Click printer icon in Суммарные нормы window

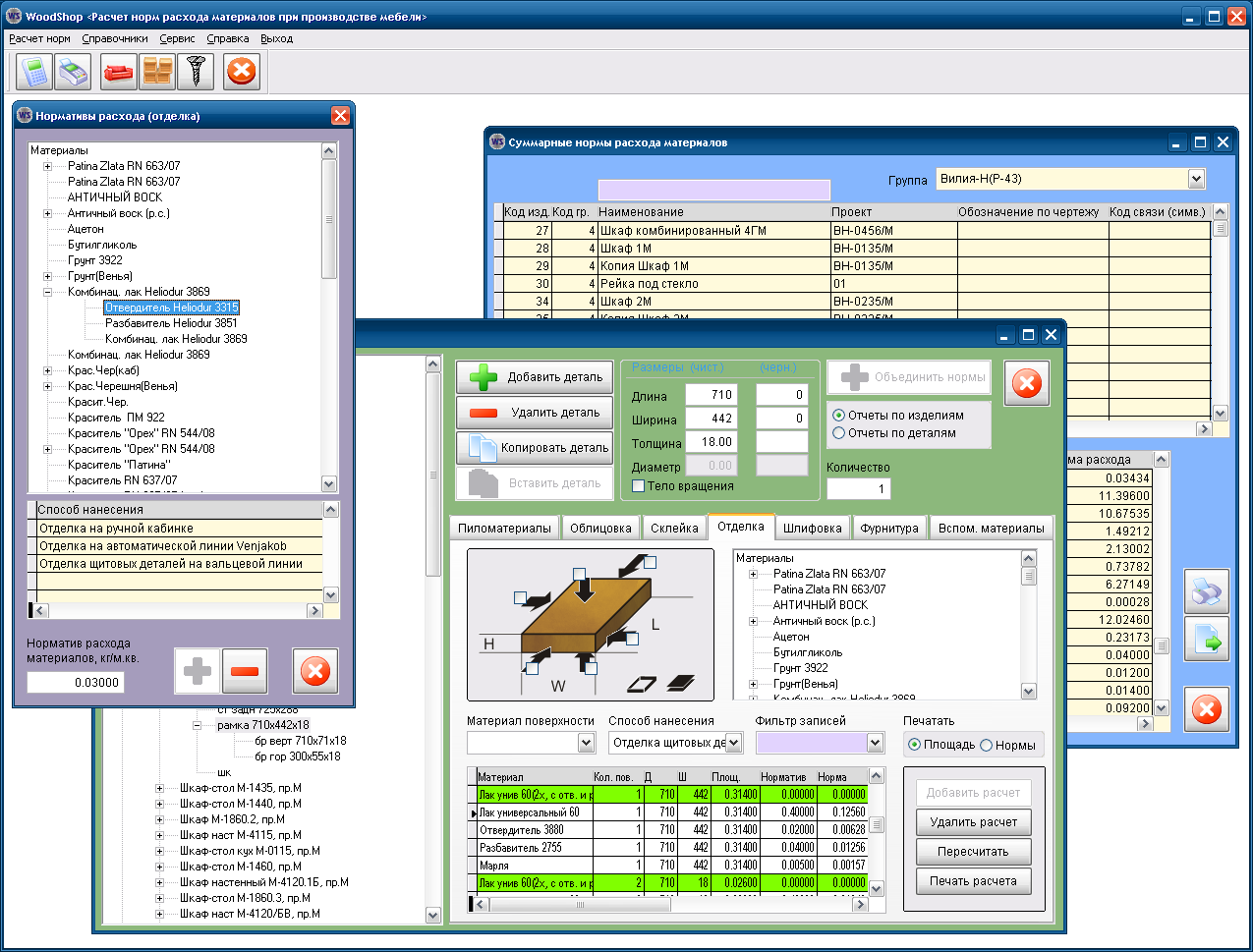1206,592
